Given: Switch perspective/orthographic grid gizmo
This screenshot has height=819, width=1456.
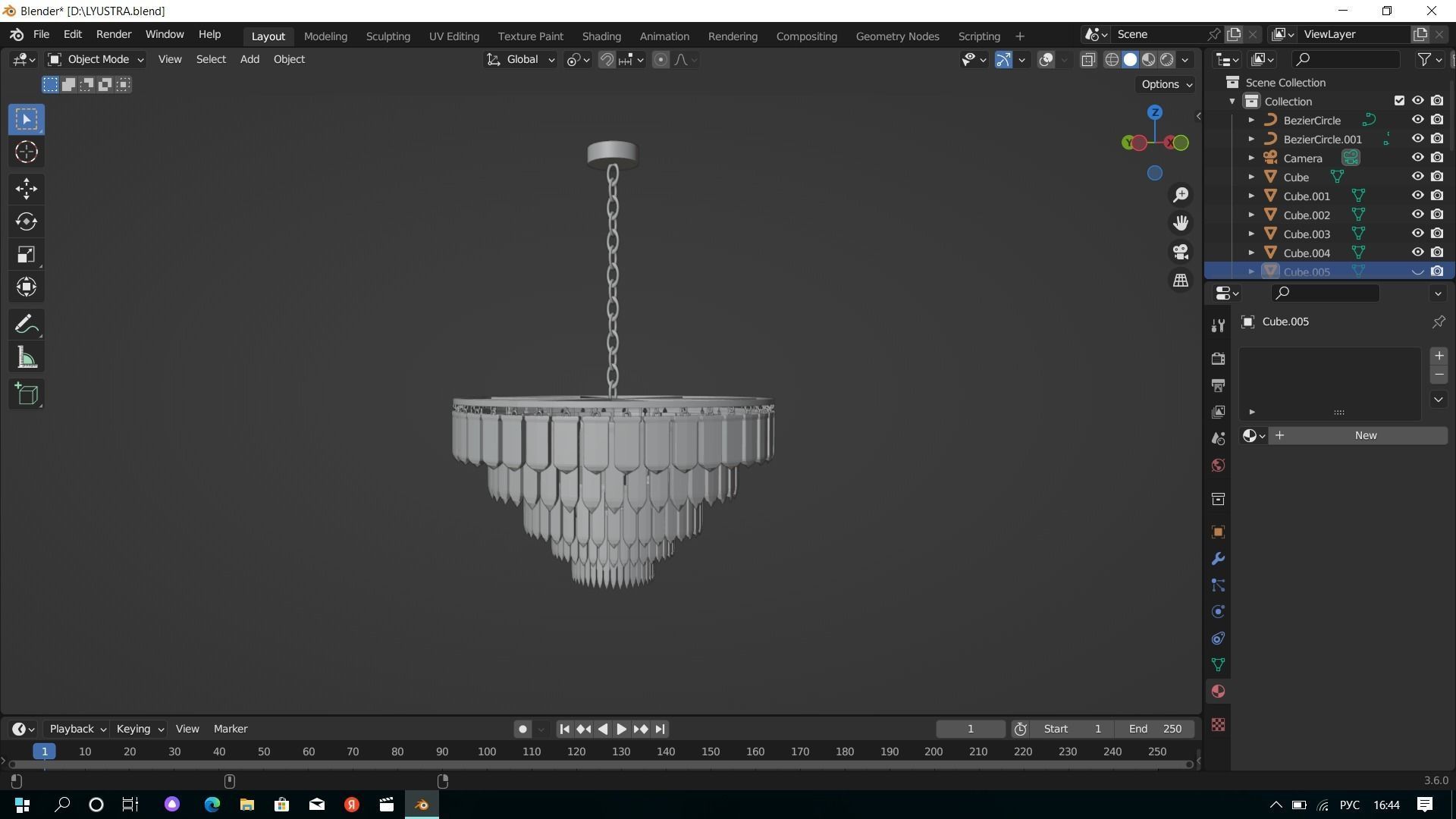Looking at the screenshot, I should click(1181, 281).
